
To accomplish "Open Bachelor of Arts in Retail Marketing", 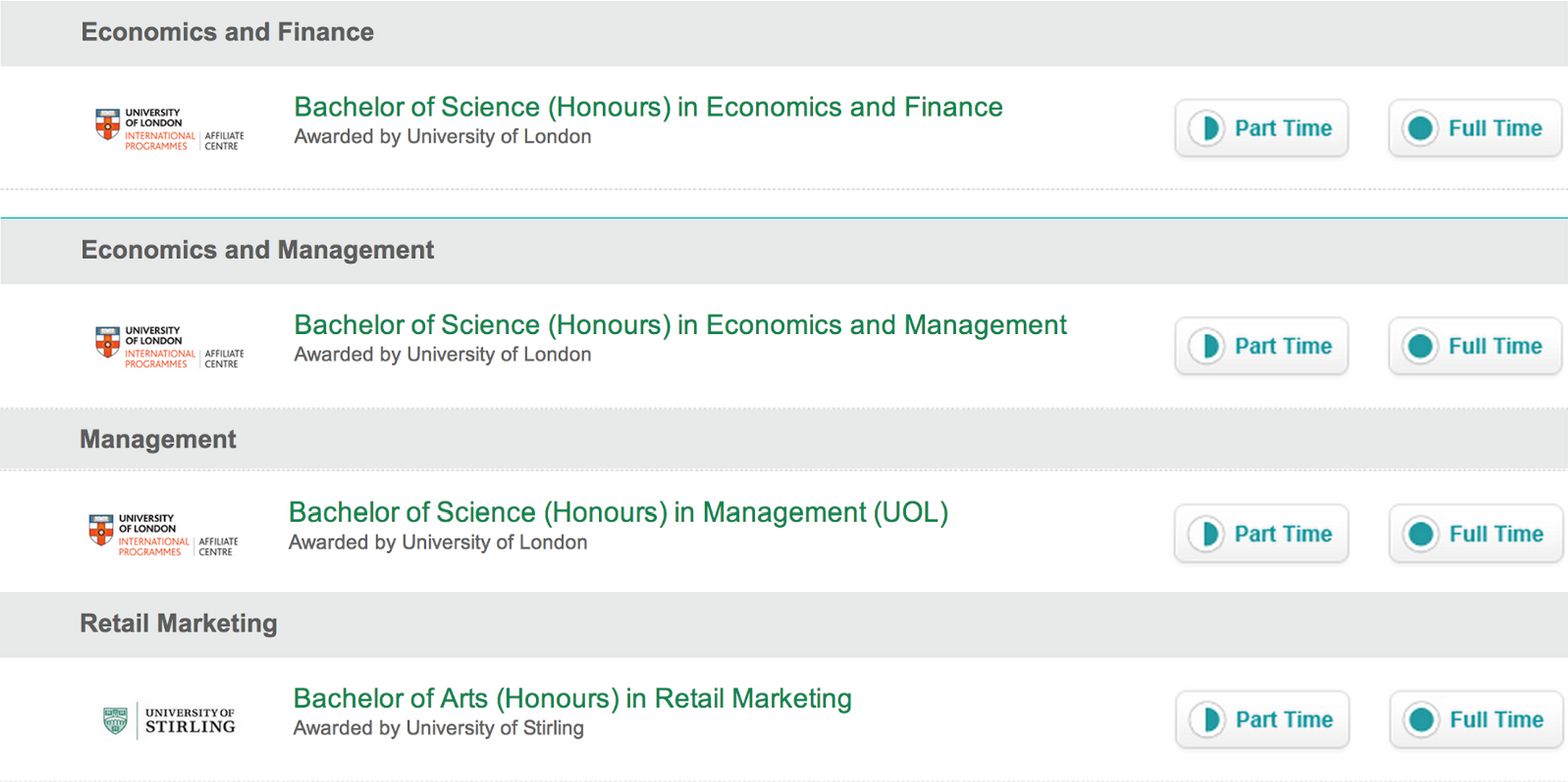I will (572, 698).
